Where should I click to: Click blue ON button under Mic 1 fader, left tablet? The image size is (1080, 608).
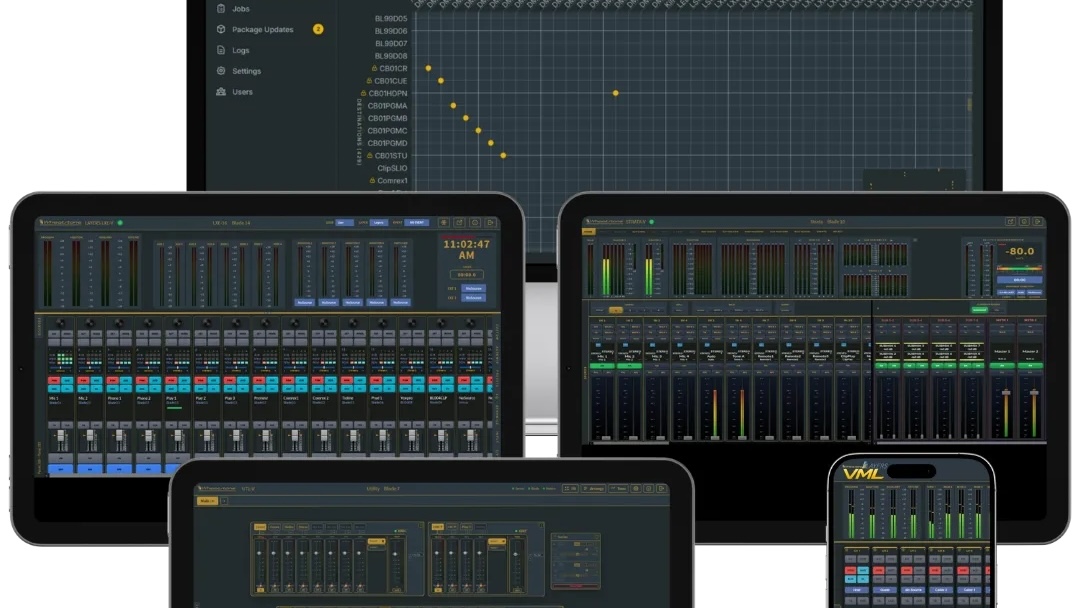(x=61, y=469)
